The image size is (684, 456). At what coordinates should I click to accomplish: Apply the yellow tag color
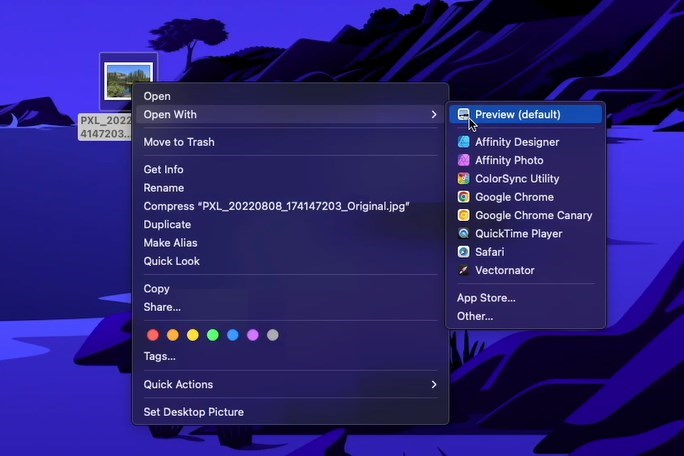tap(193, 335)
